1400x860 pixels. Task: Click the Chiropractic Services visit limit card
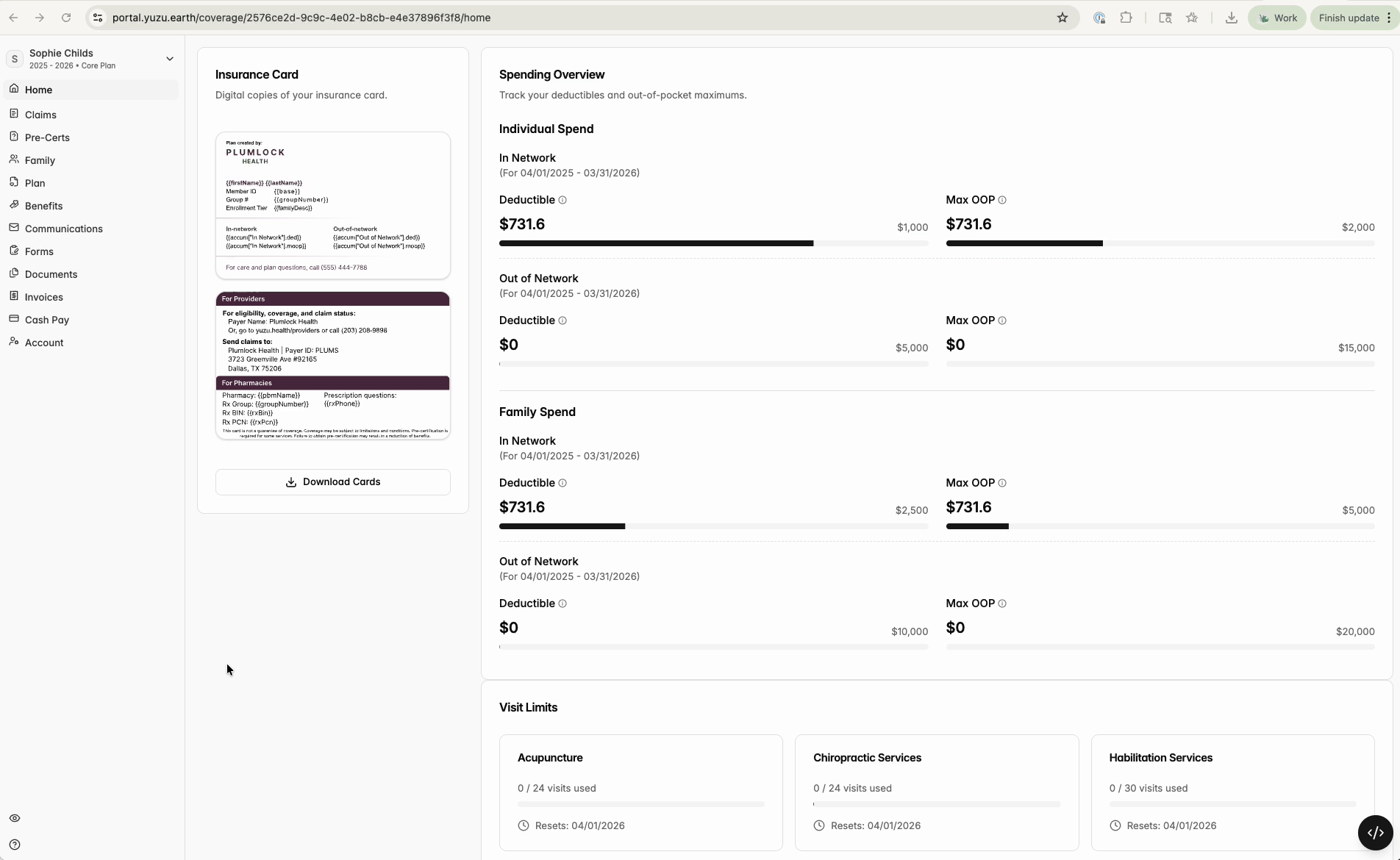(x=937, y=792)
